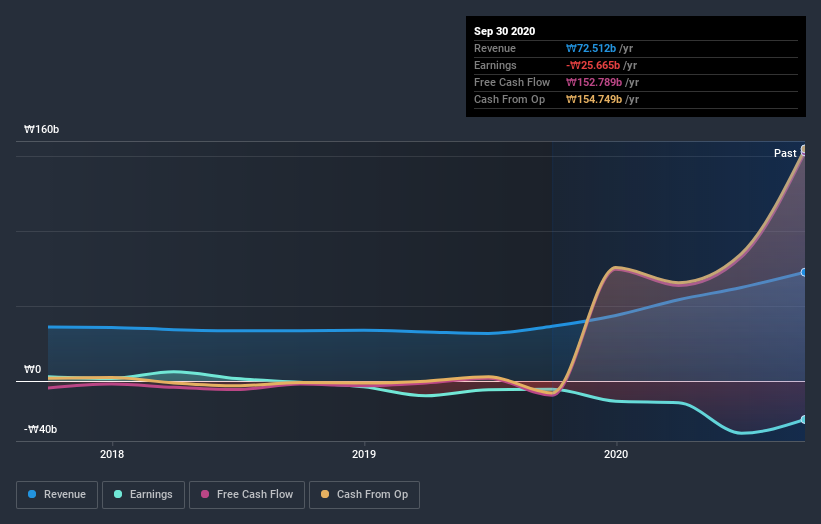Click the ₩160b y-axis label
Viewport: 821px width, 524px height.
[x=41, y=129]
